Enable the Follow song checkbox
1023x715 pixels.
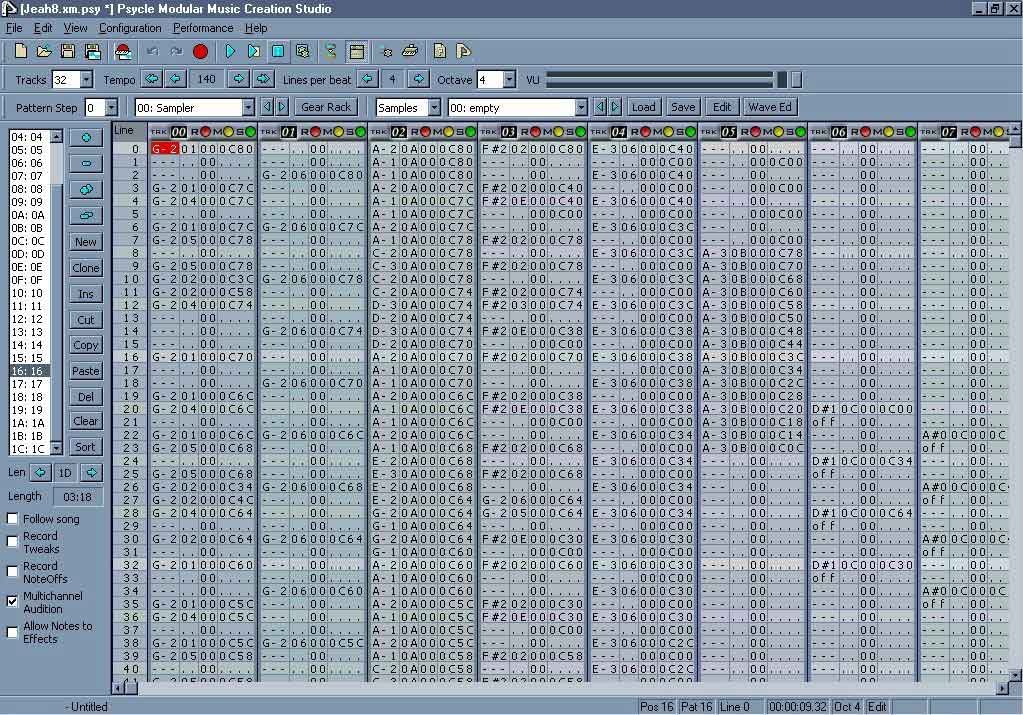[13, 519]
